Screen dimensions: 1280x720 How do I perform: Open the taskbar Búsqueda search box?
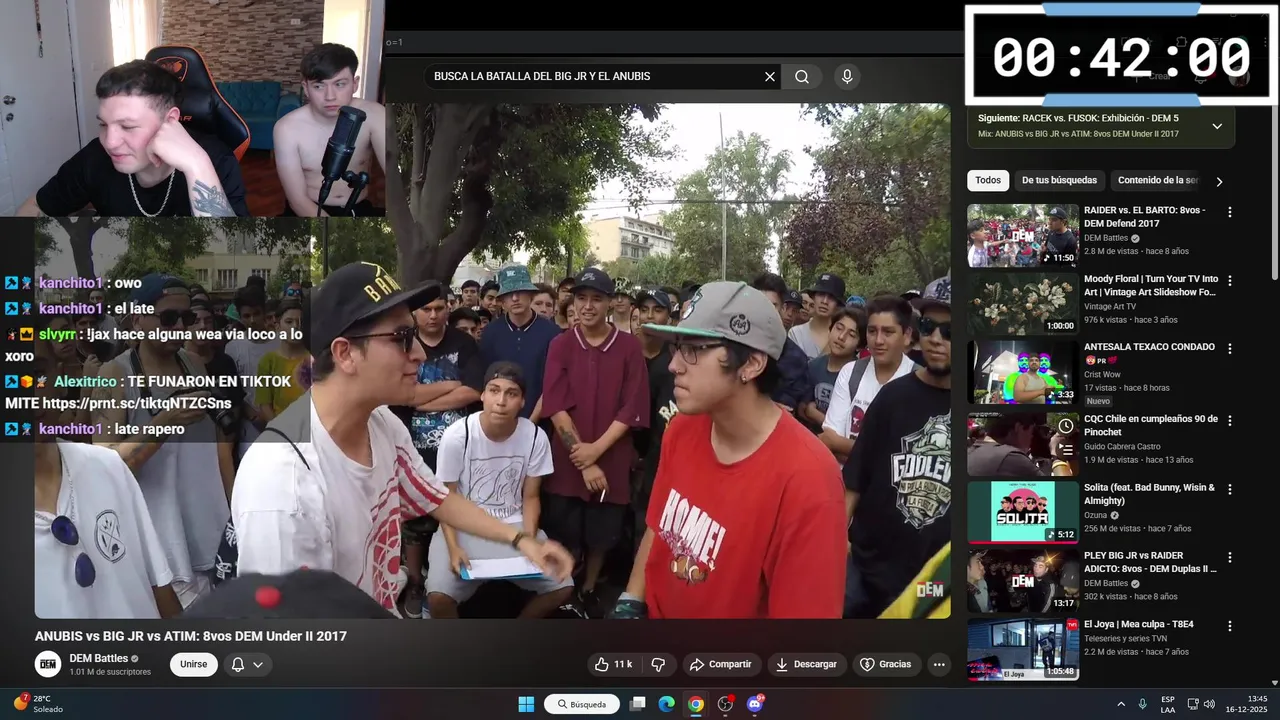[x=581, y=704]
